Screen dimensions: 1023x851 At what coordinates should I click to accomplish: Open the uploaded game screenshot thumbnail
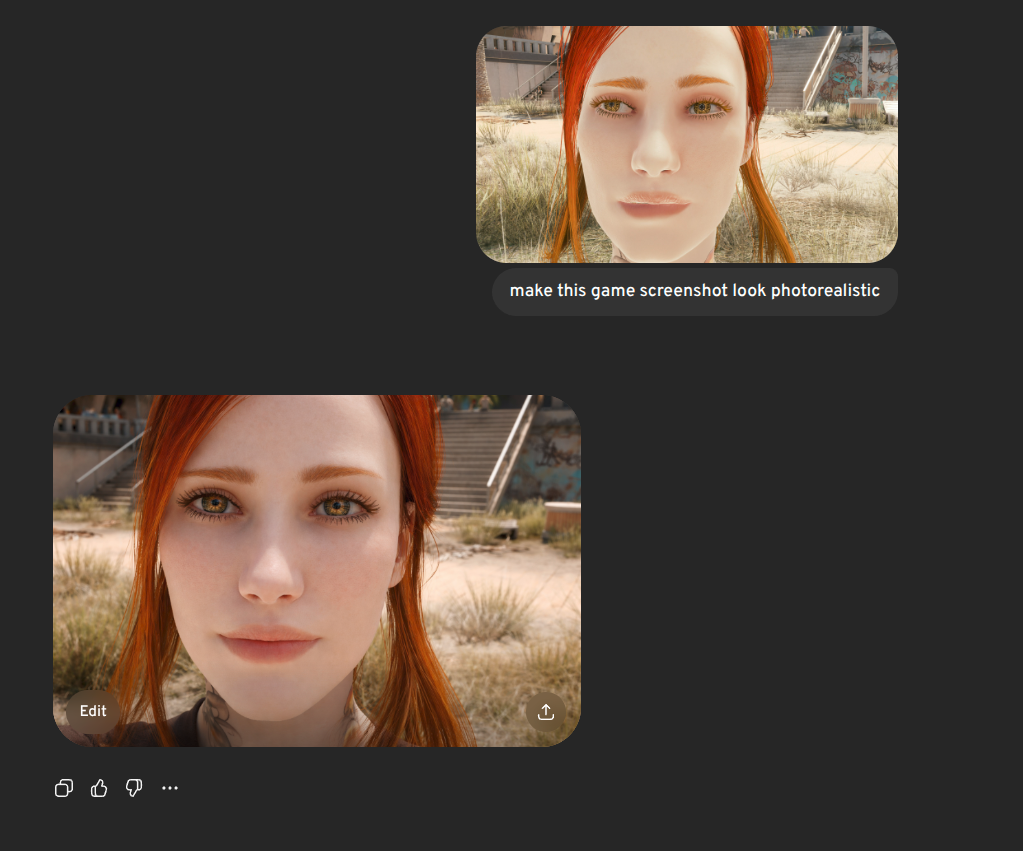point(687,144)
